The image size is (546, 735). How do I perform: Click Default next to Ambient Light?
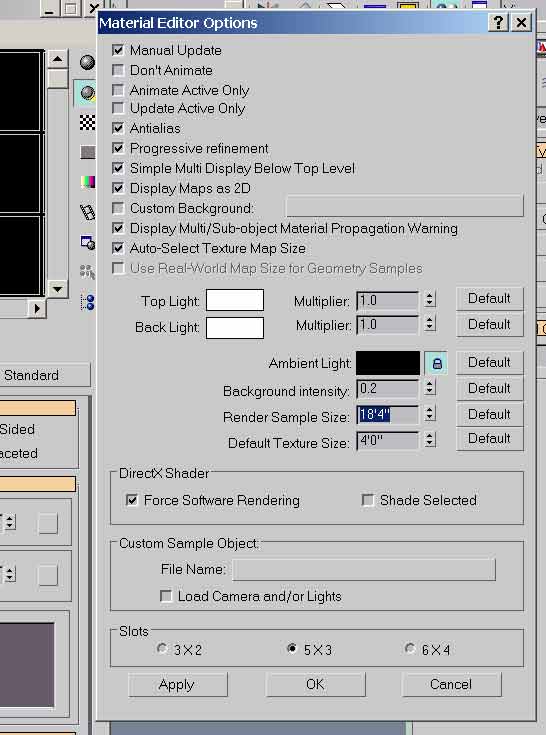489,362
